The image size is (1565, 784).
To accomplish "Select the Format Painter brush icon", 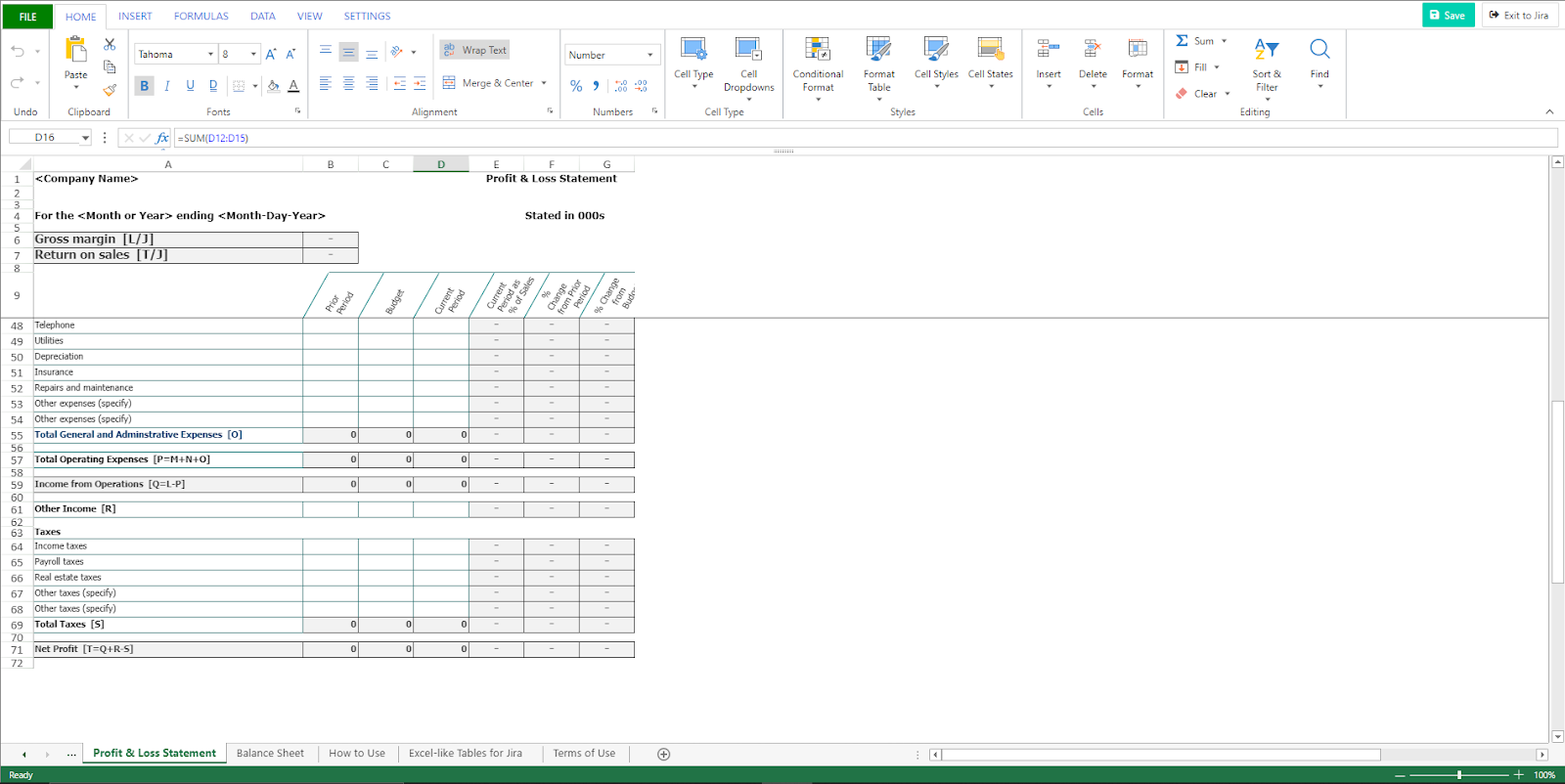I will click(x=110, y=89).
